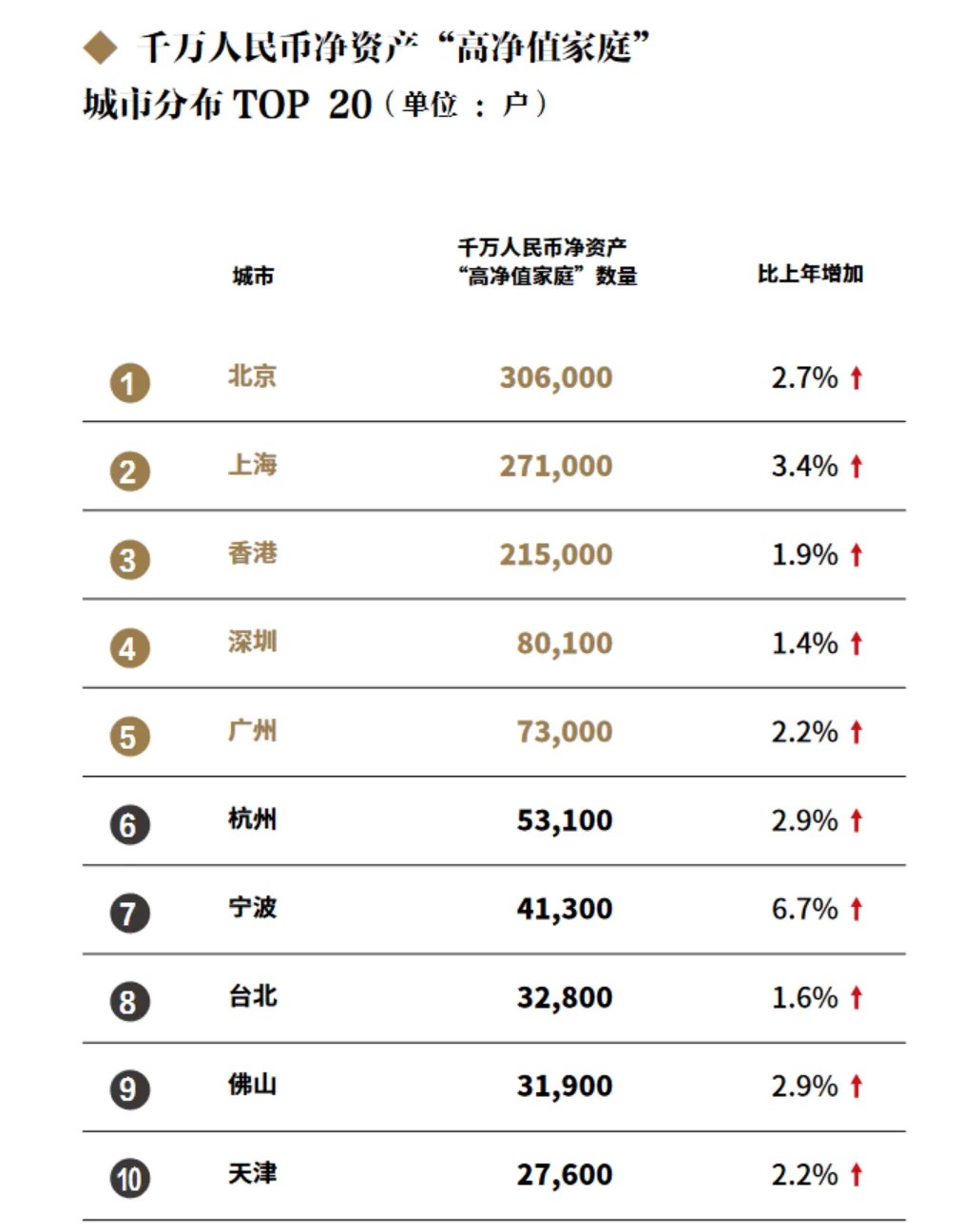The width and height of the screenshot is (962, 1232).
Task: Click the gold rank 2 badge
Action: tap(129, 472)
